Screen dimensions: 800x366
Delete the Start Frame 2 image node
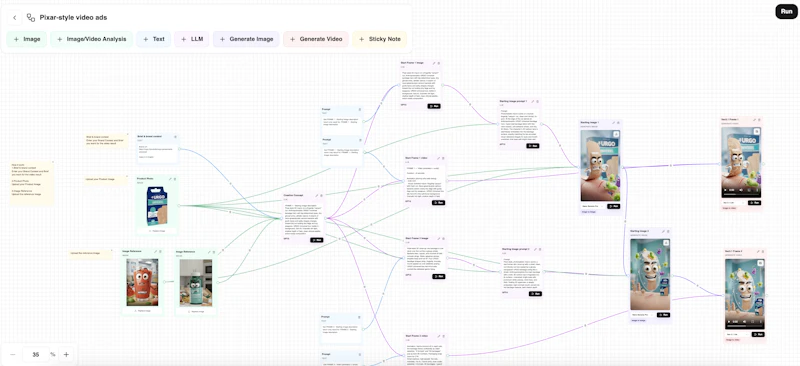coord(443,238)
